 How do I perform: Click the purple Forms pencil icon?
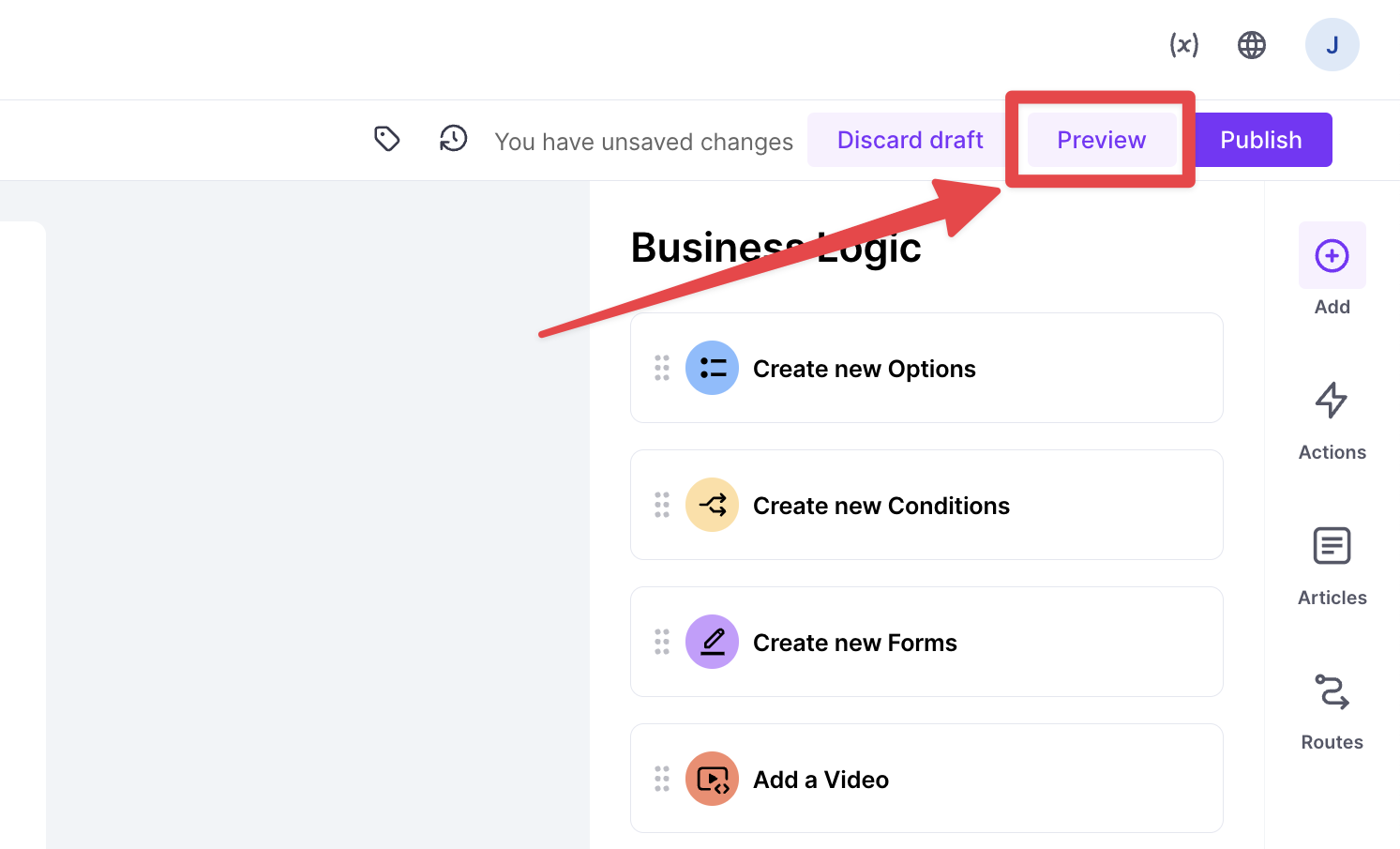[x=713, y=642]
